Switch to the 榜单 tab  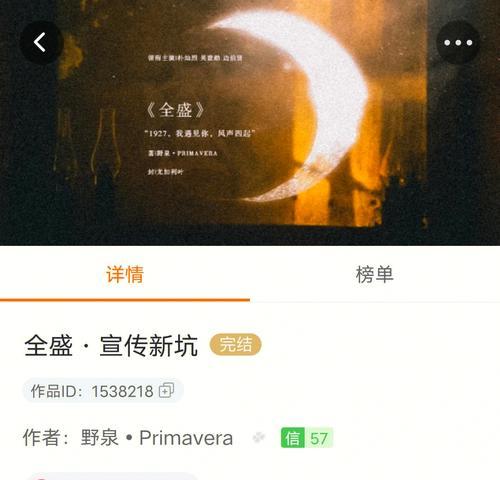375,274
